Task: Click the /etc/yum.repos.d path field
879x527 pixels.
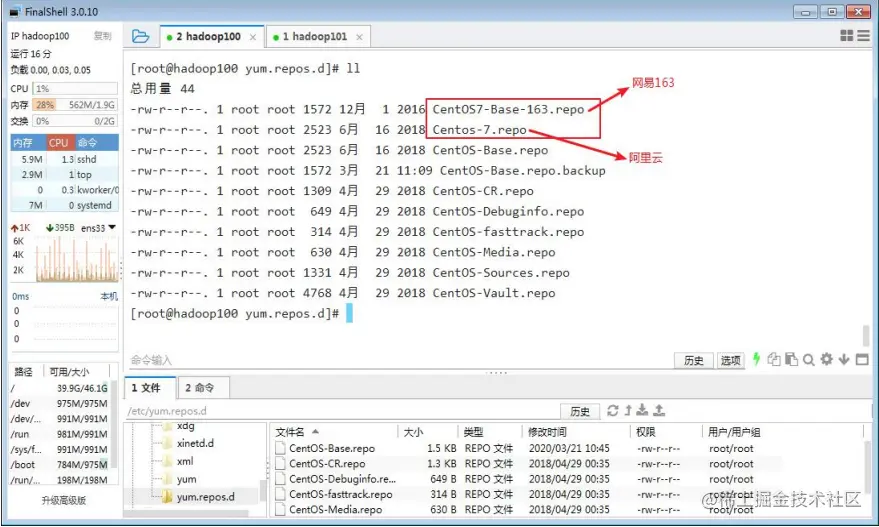Action: 342,411
